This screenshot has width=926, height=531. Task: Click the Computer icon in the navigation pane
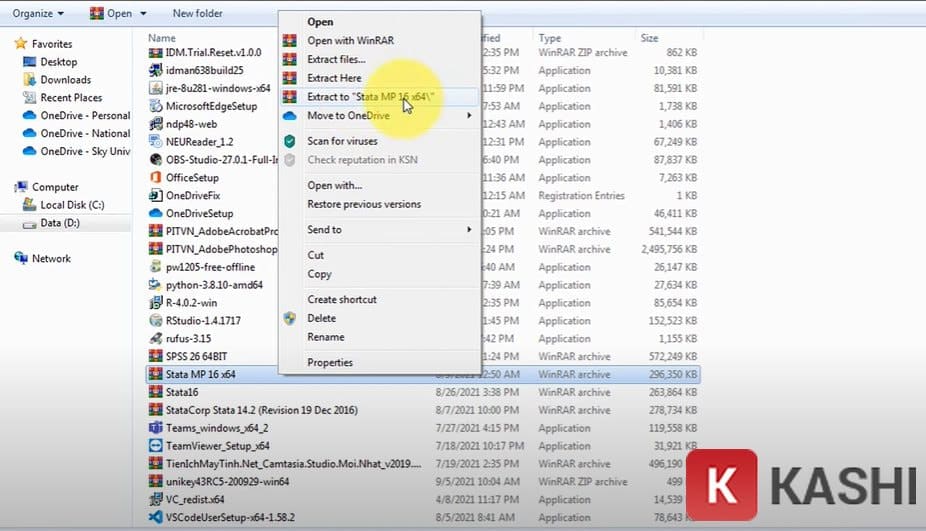(x=21, y=187)
